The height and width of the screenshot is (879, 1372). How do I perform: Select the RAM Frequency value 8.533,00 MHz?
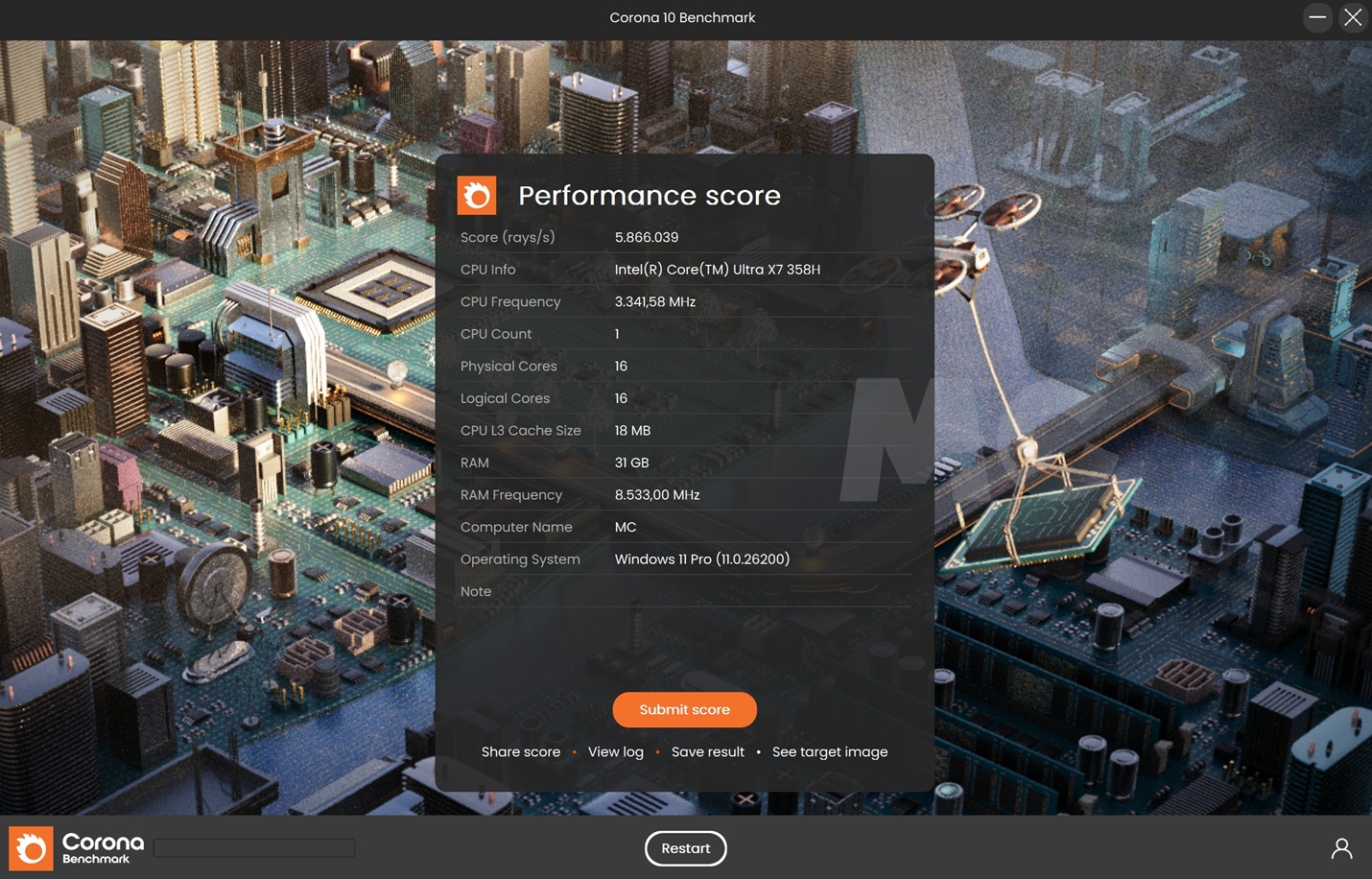pos(657,495)
